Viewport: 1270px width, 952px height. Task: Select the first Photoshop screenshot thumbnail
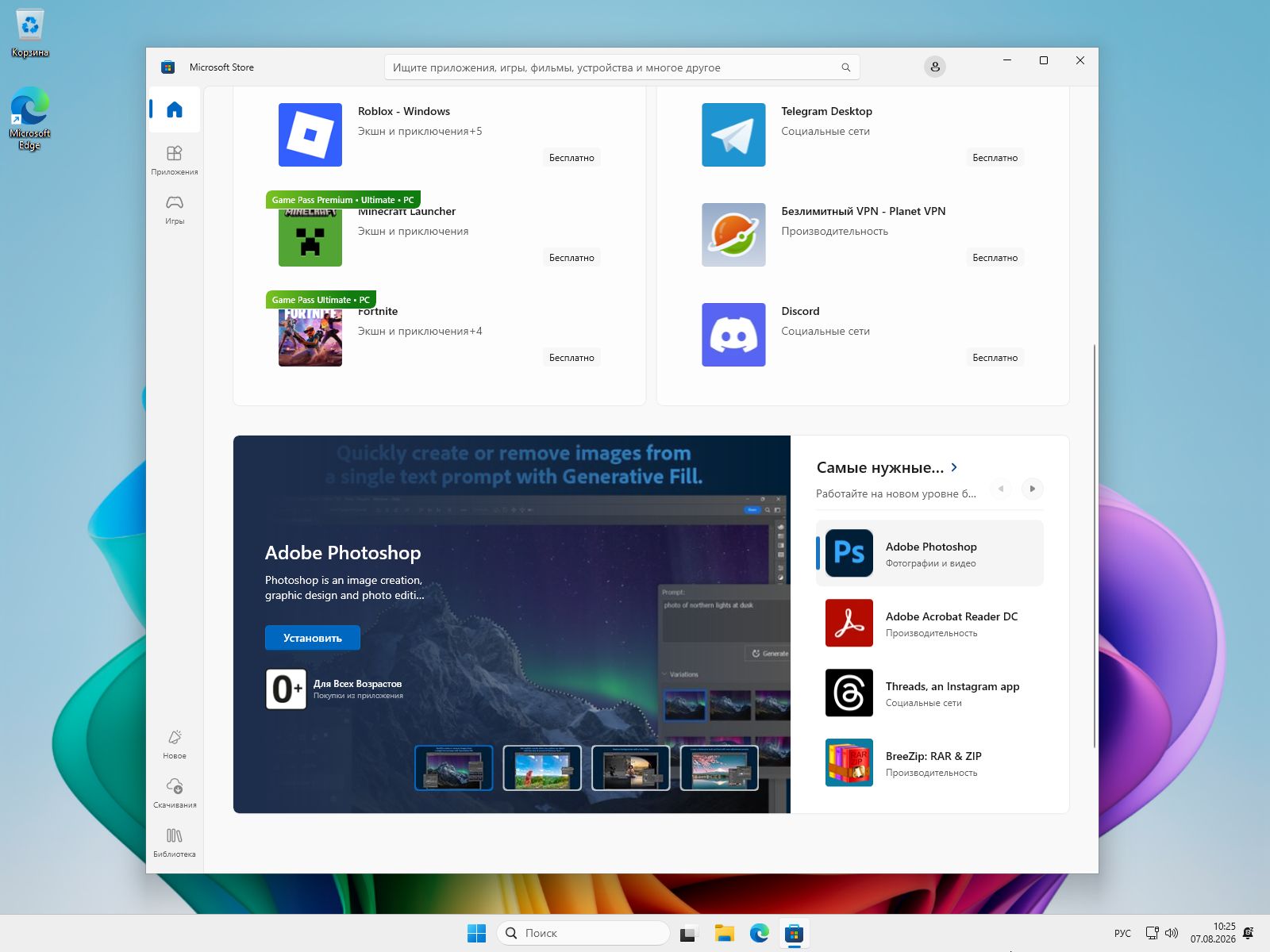pyautogui.click(x=454, y=768)
